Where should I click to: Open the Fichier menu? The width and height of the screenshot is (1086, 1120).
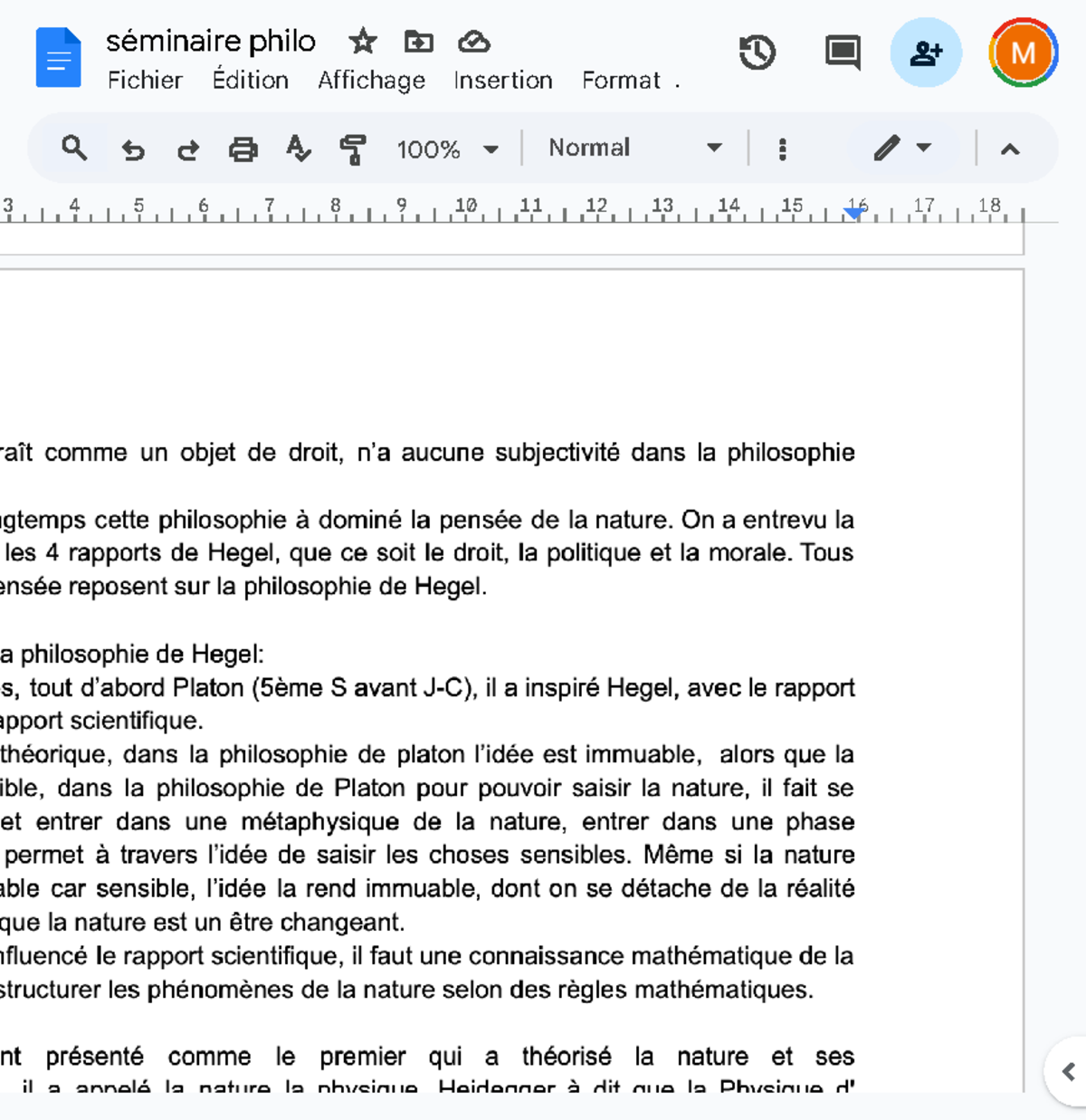coord(145,80)
